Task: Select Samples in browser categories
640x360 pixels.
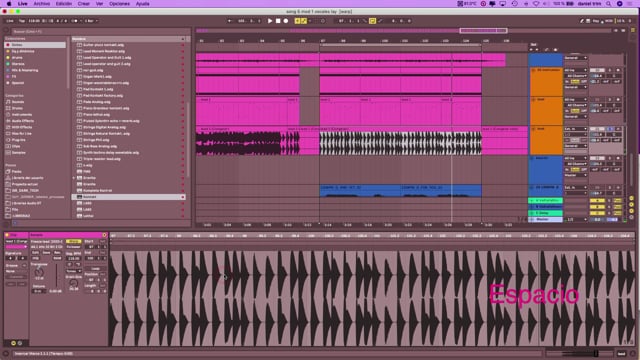Action: 19,153
